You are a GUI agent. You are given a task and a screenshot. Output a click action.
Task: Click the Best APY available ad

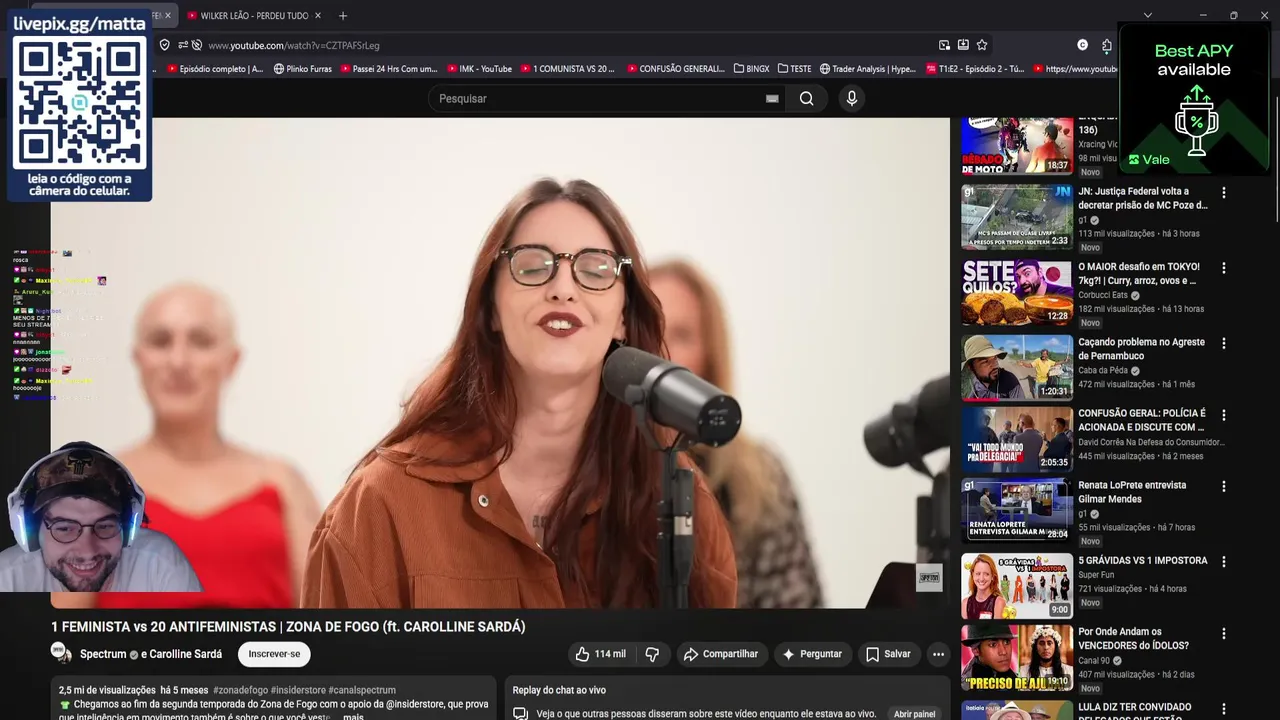pyautogui.click(x=1194, y=98)
